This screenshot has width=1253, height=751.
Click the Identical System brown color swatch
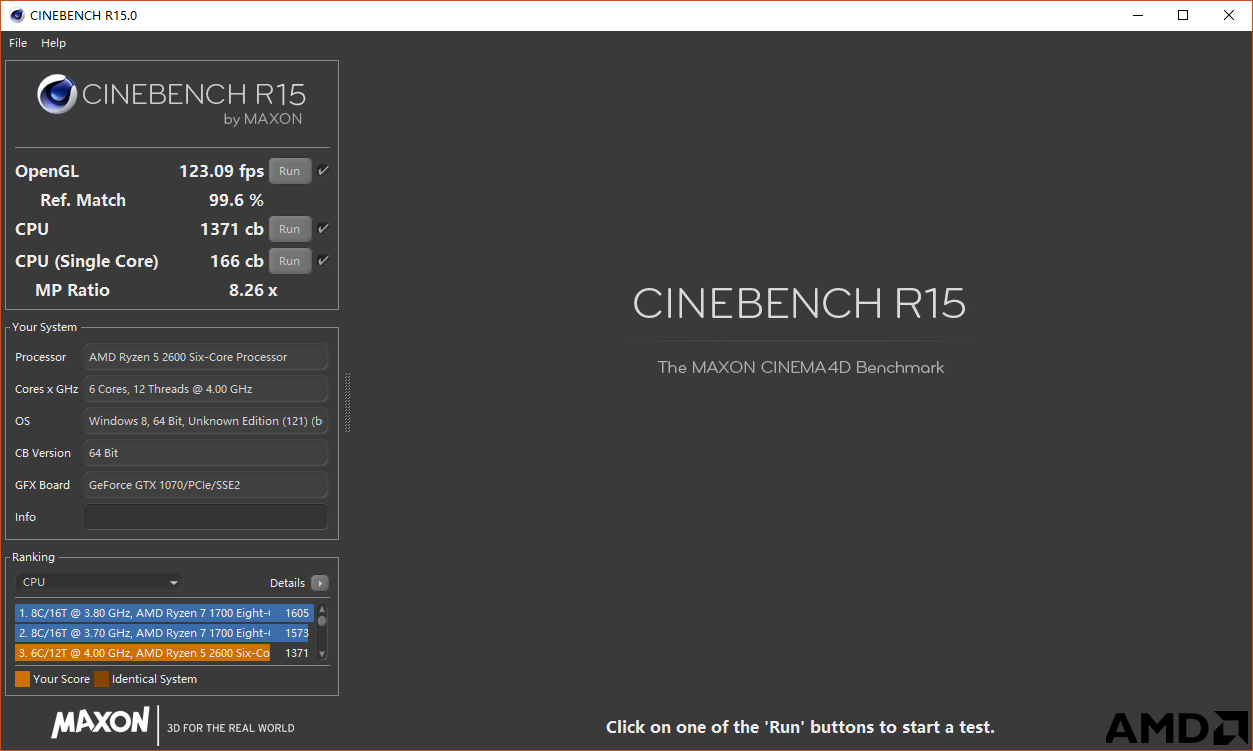101,679
